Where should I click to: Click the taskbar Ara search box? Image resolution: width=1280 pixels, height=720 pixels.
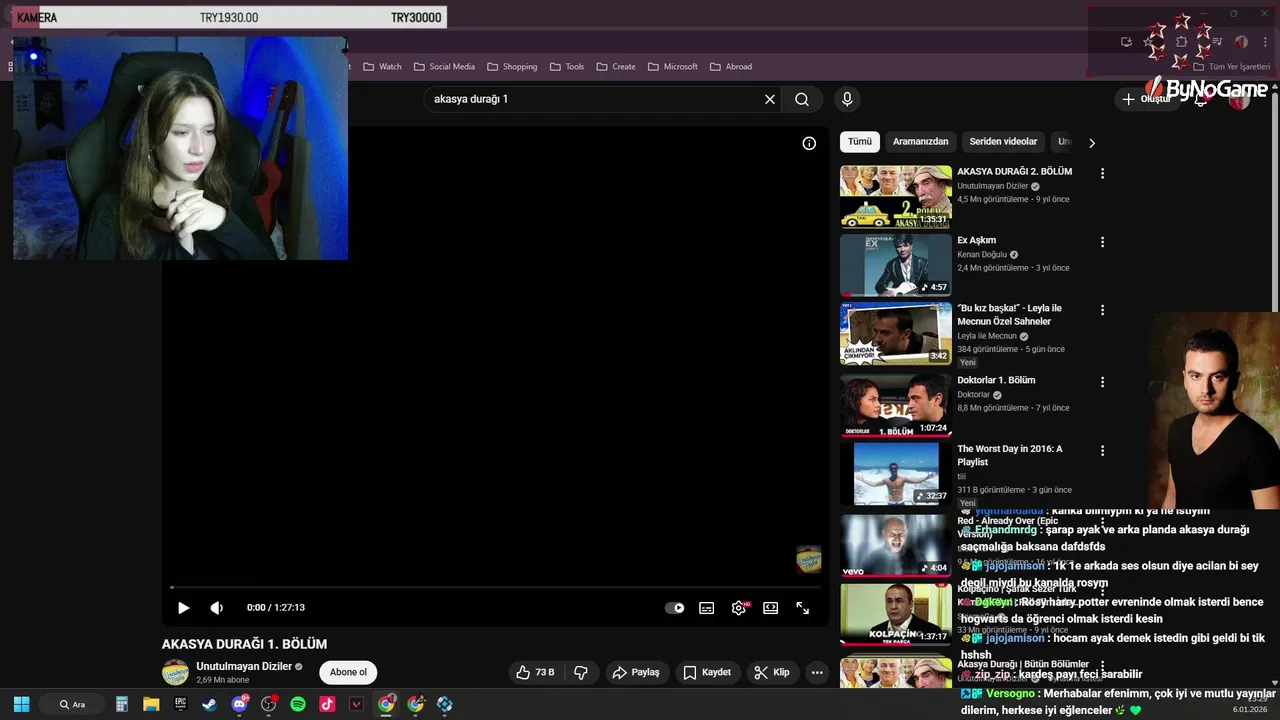72,704
